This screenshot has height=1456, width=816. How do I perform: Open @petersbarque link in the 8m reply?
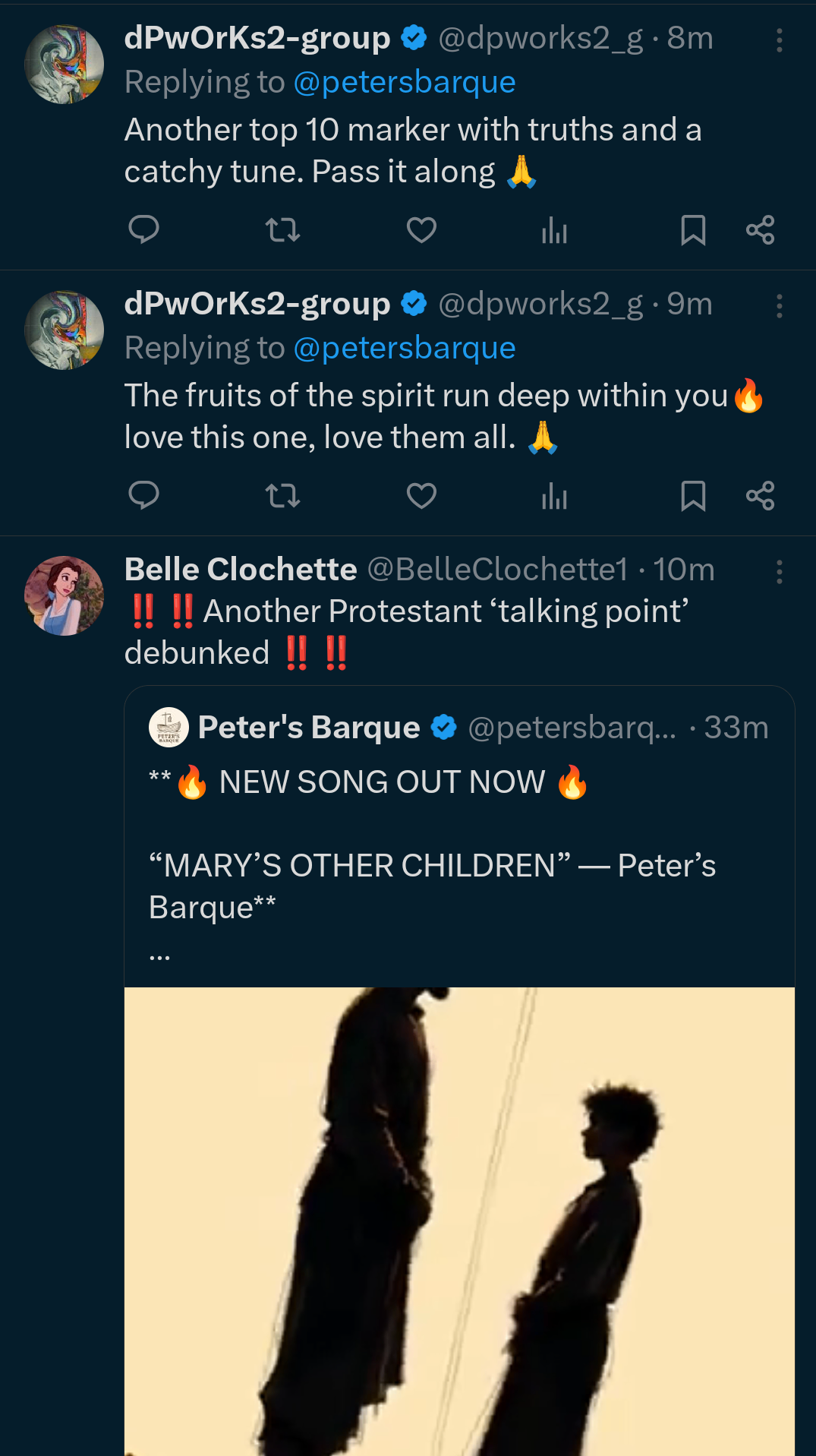[x=404, y=82]
